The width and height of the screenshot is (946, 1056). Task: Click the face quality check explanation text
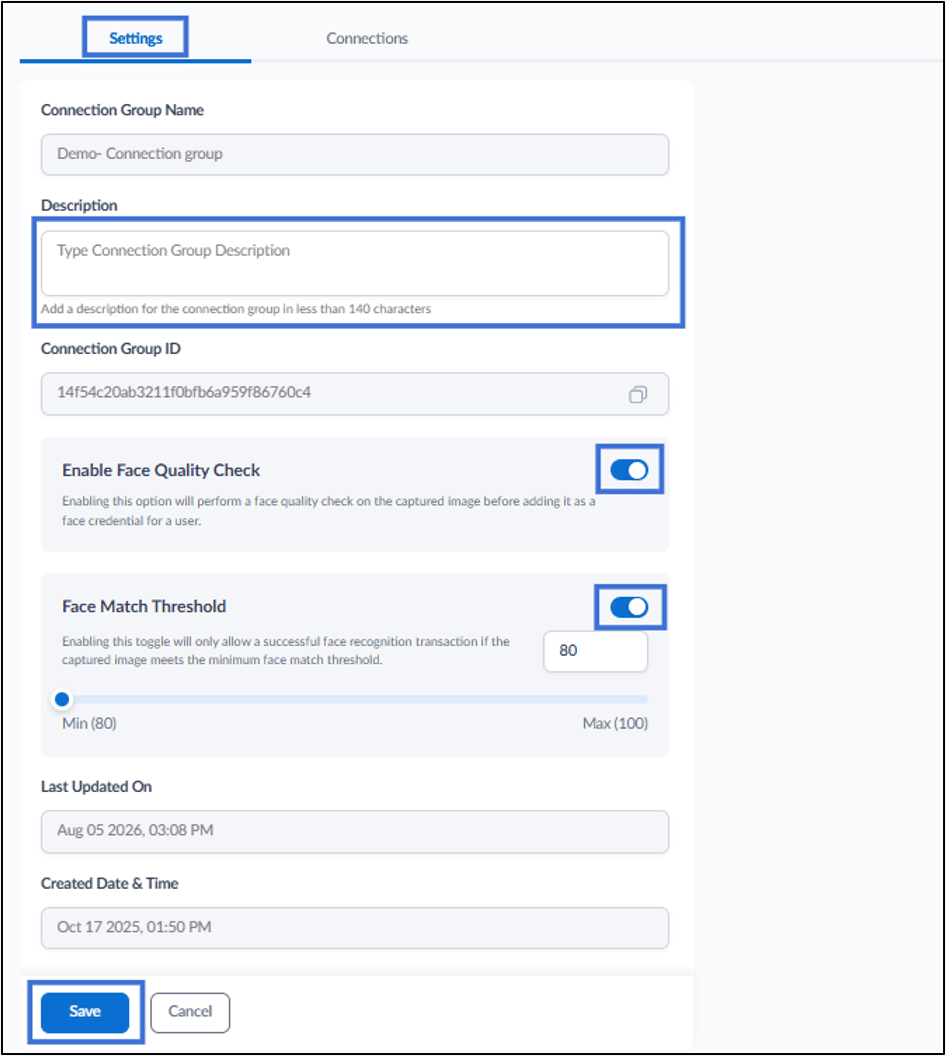329,510
